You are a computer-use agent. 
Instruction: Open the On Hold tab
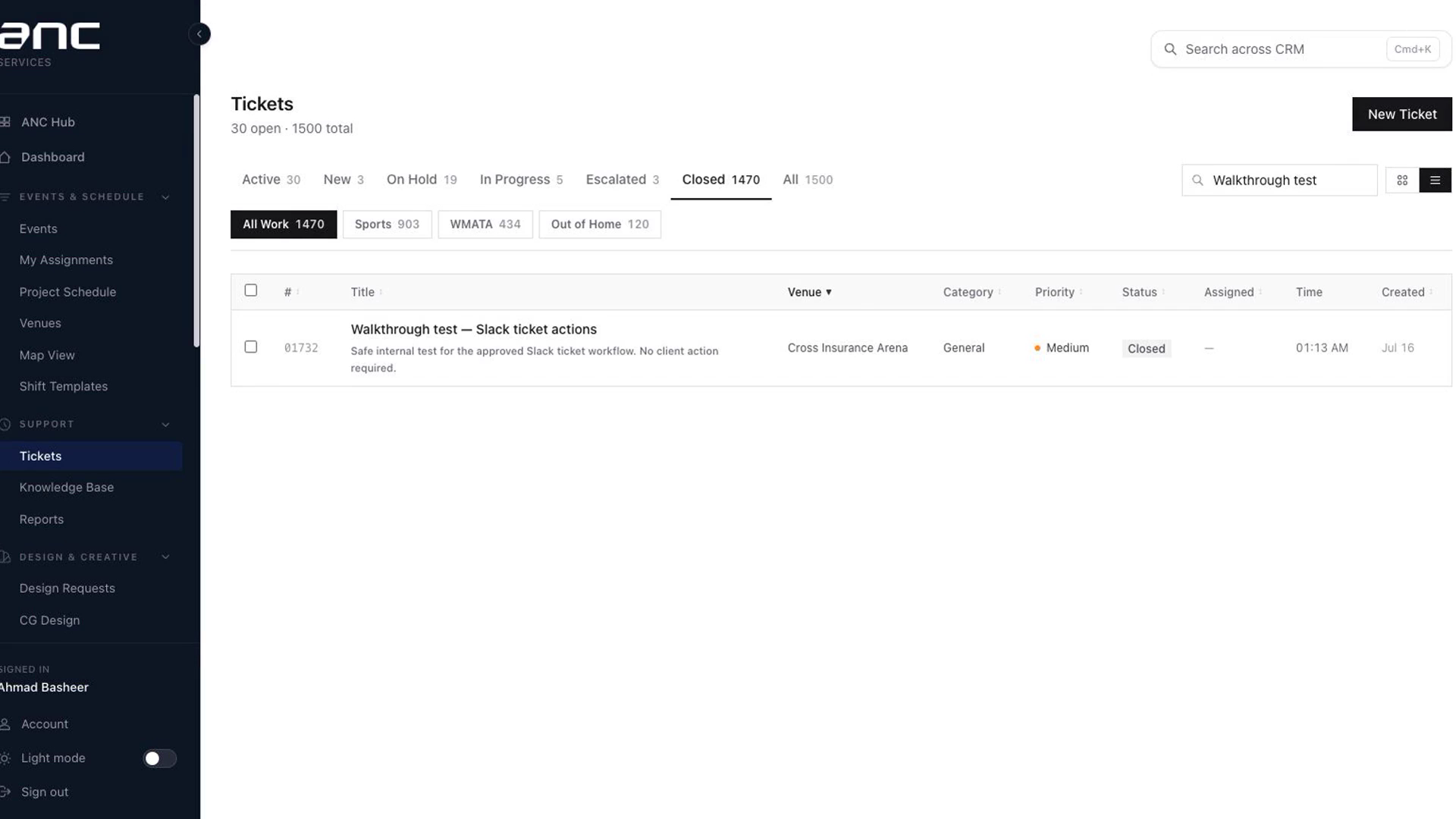coord(422,180)
